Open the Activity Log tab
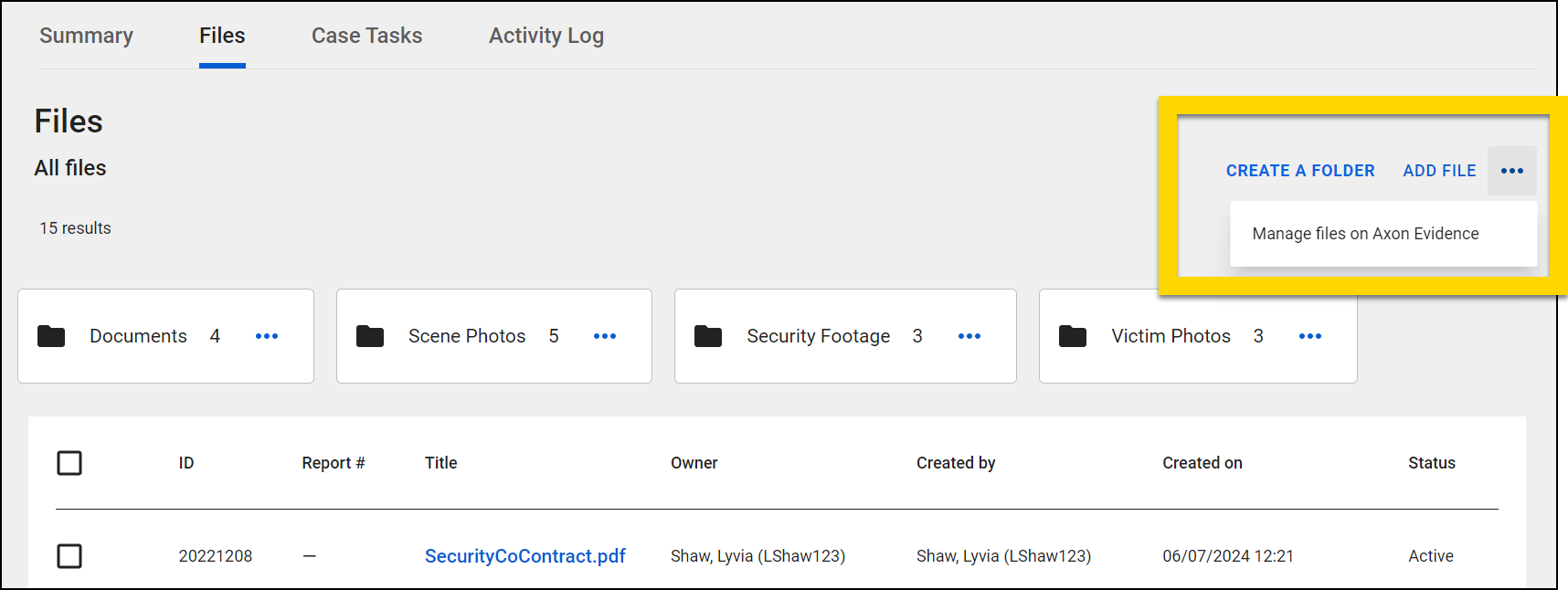Viewport: 1568px width, 590px height. [x=546, y=36]
